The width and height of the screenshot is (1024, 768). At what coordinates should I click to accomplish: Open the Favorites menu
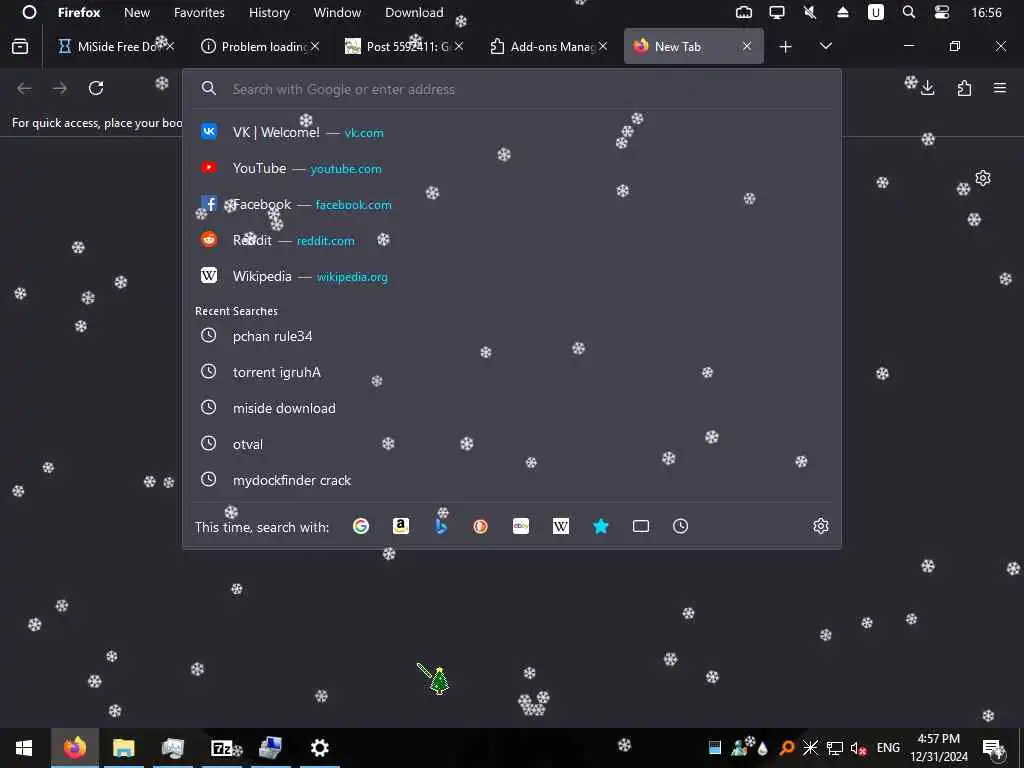[x=199, y=12]
